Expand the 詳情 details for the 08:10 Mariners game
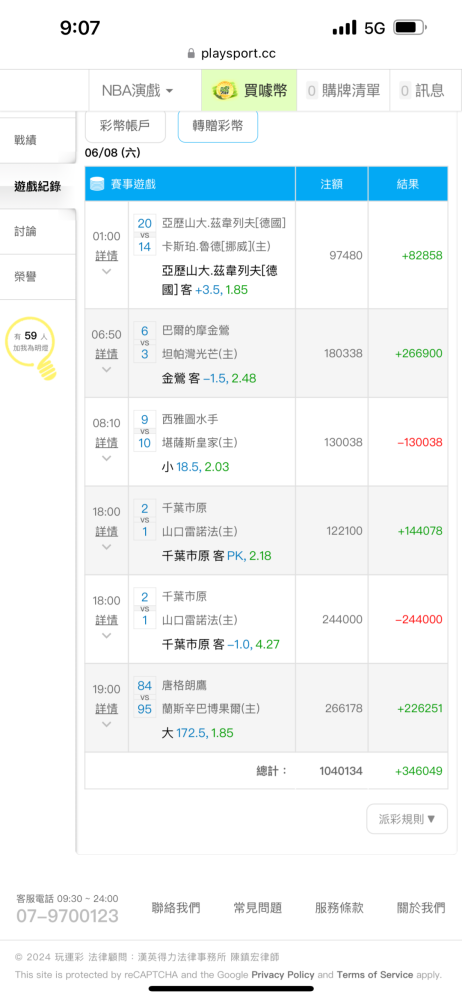The width and height of the screenshot is (462, 1000). [x=107, y=442]
